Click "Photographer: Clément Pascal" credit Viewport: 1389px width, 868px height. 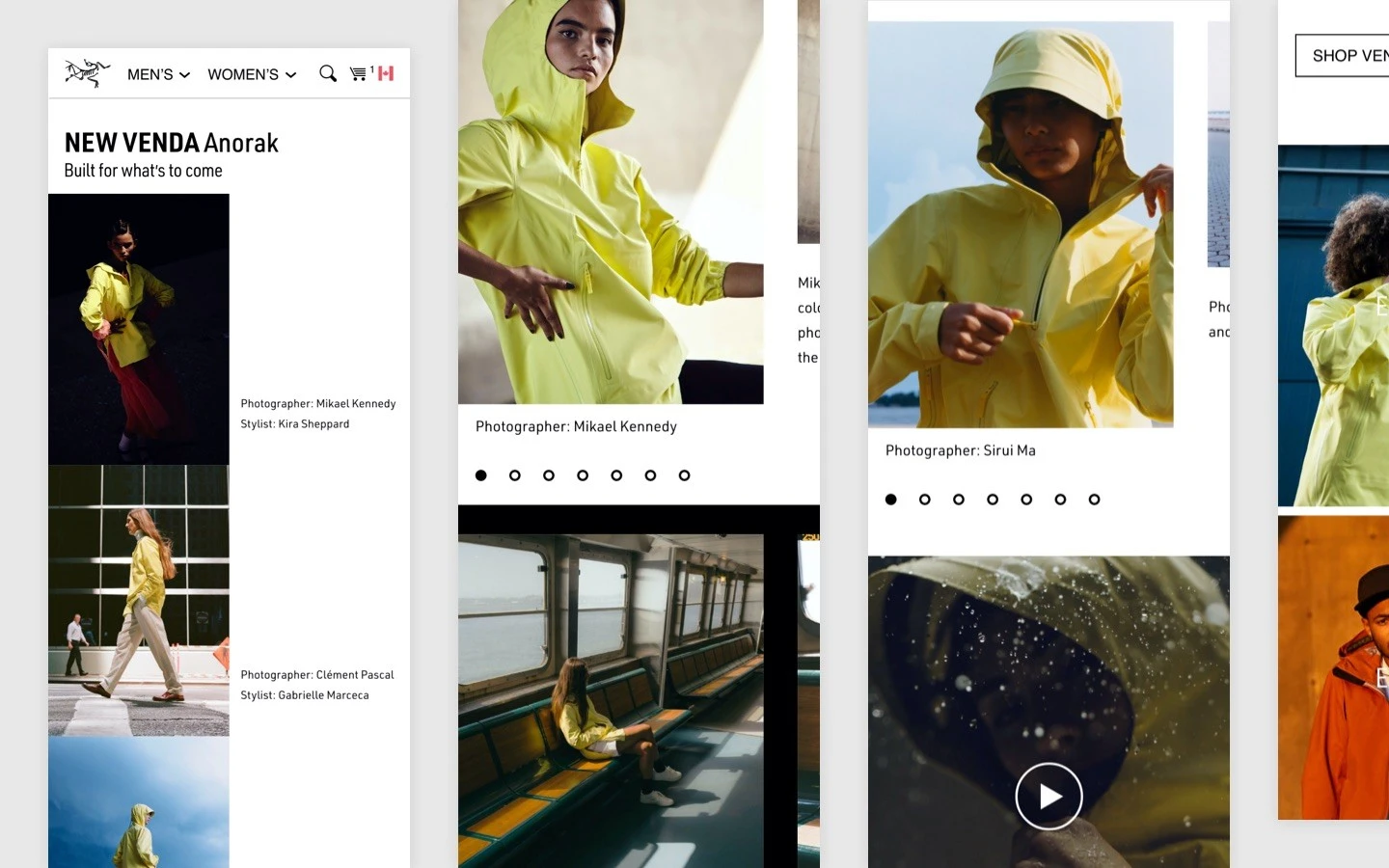click(x=317, y=675)
